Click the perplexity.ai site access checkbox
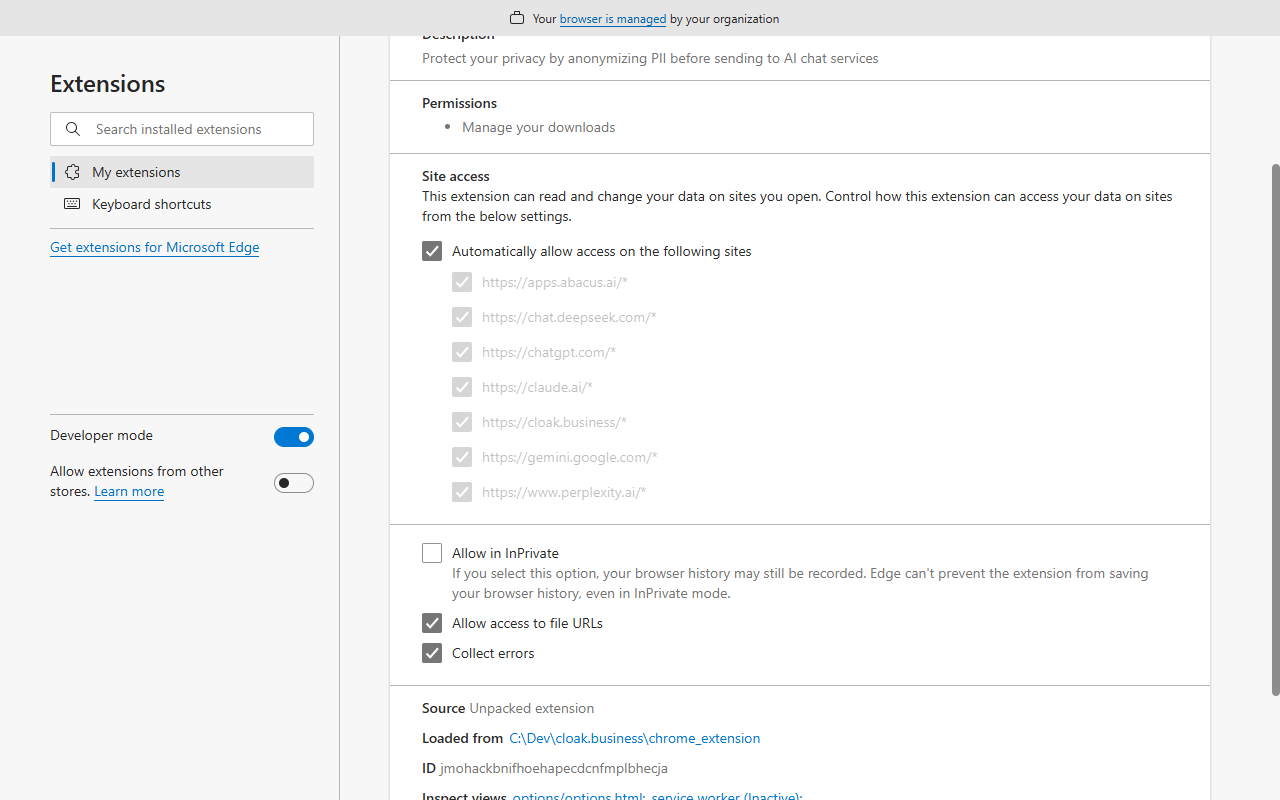1280x800 pixels. [x=462, y=492]
